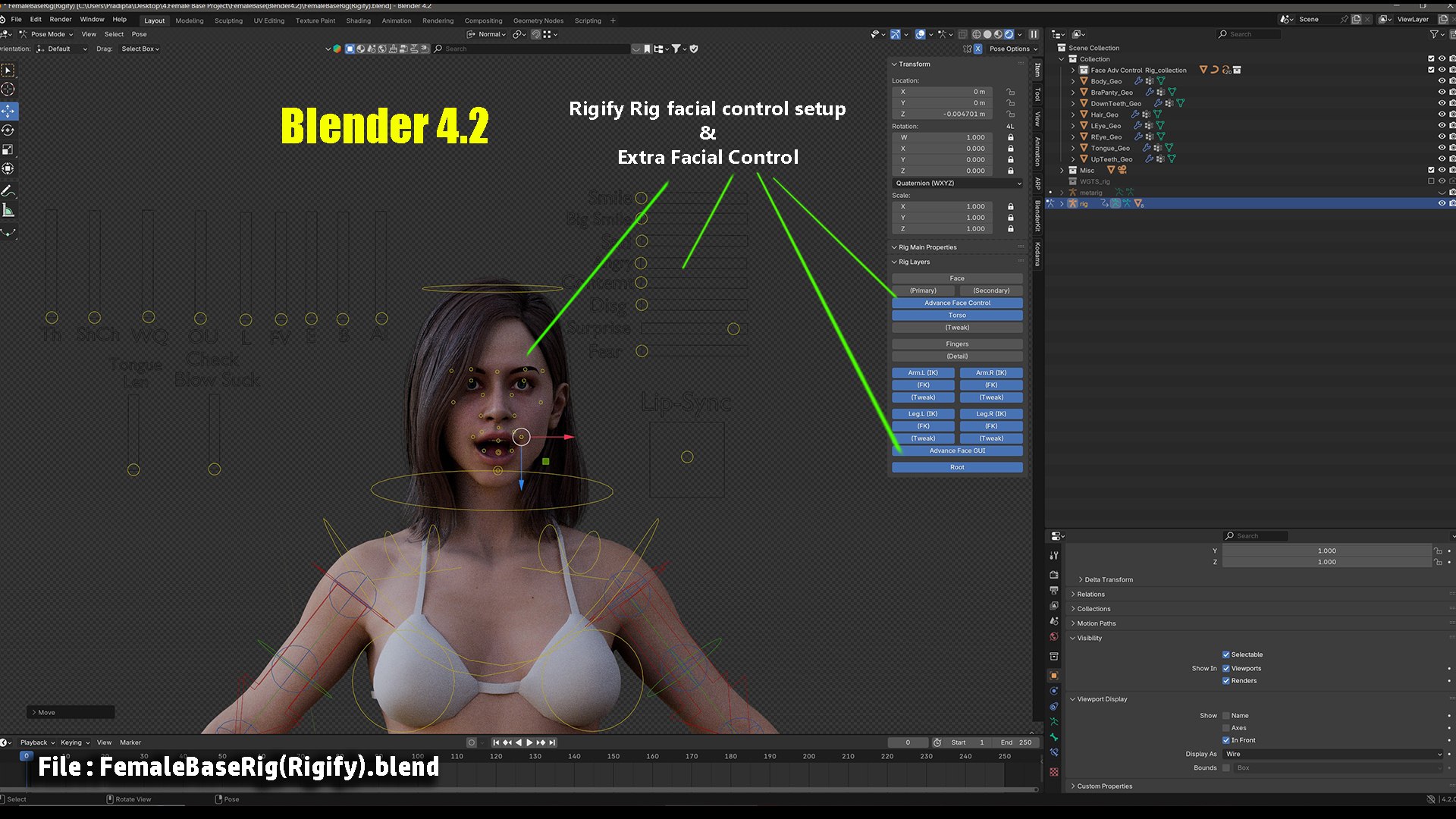Expand the Misc collection in the outliner

1062,171
